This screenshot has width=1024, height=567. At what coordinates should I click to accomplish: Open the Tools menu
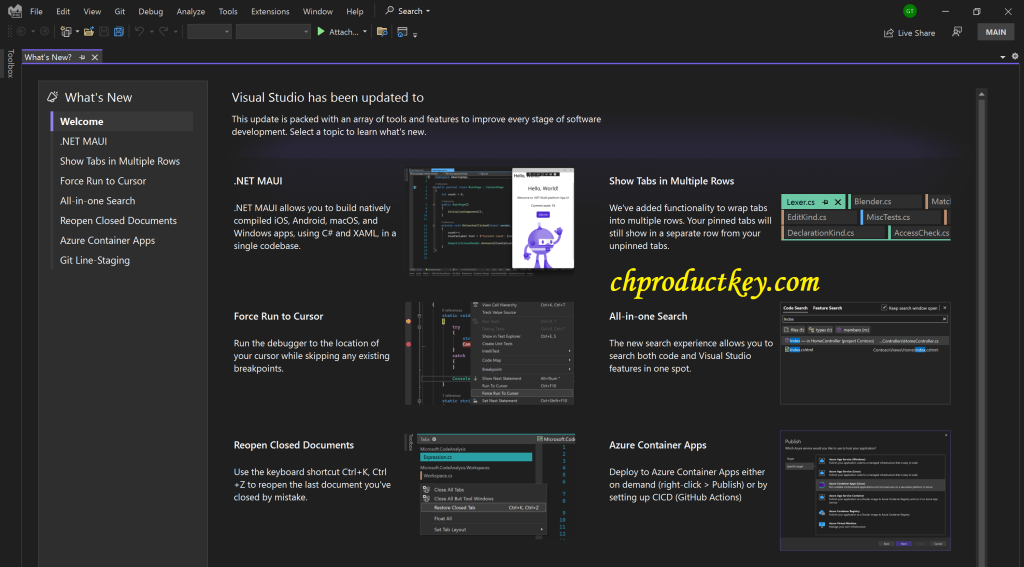(x=228, y=11)
